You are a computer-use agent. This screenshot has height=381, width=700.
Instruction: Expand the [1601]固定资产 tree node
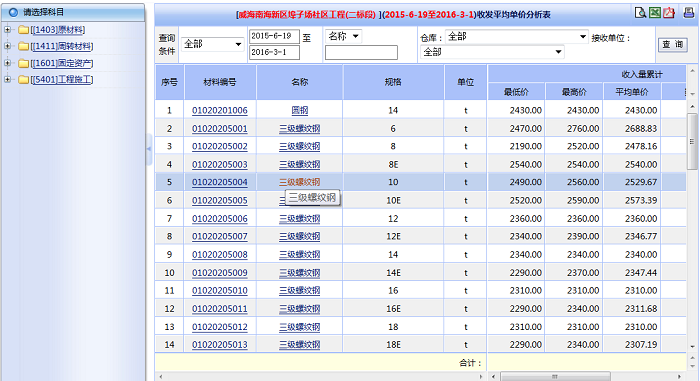7,63
